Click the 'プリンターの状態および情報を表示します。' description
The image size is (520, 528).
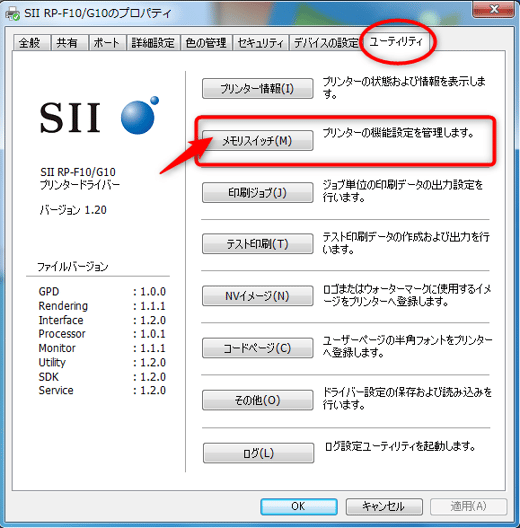pyautogui.click(x=404, y=88)
